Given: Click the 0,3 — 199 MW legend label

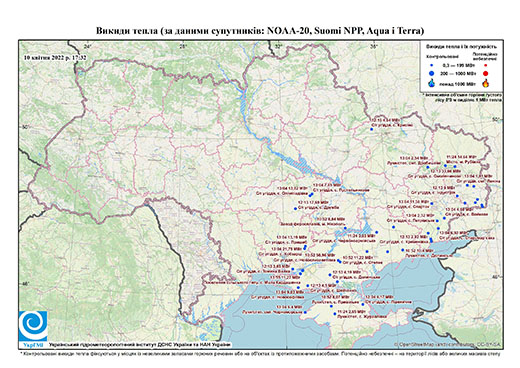Looking at the screenshot, I should [457, 65].
